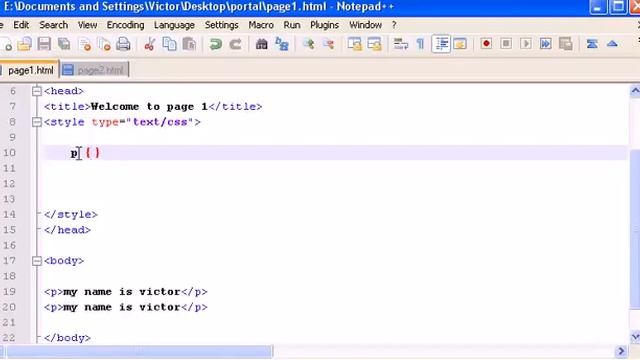Synchronize horizontal scrolling
The height and width of the screenshot is (360, 640).
(374, 44)
